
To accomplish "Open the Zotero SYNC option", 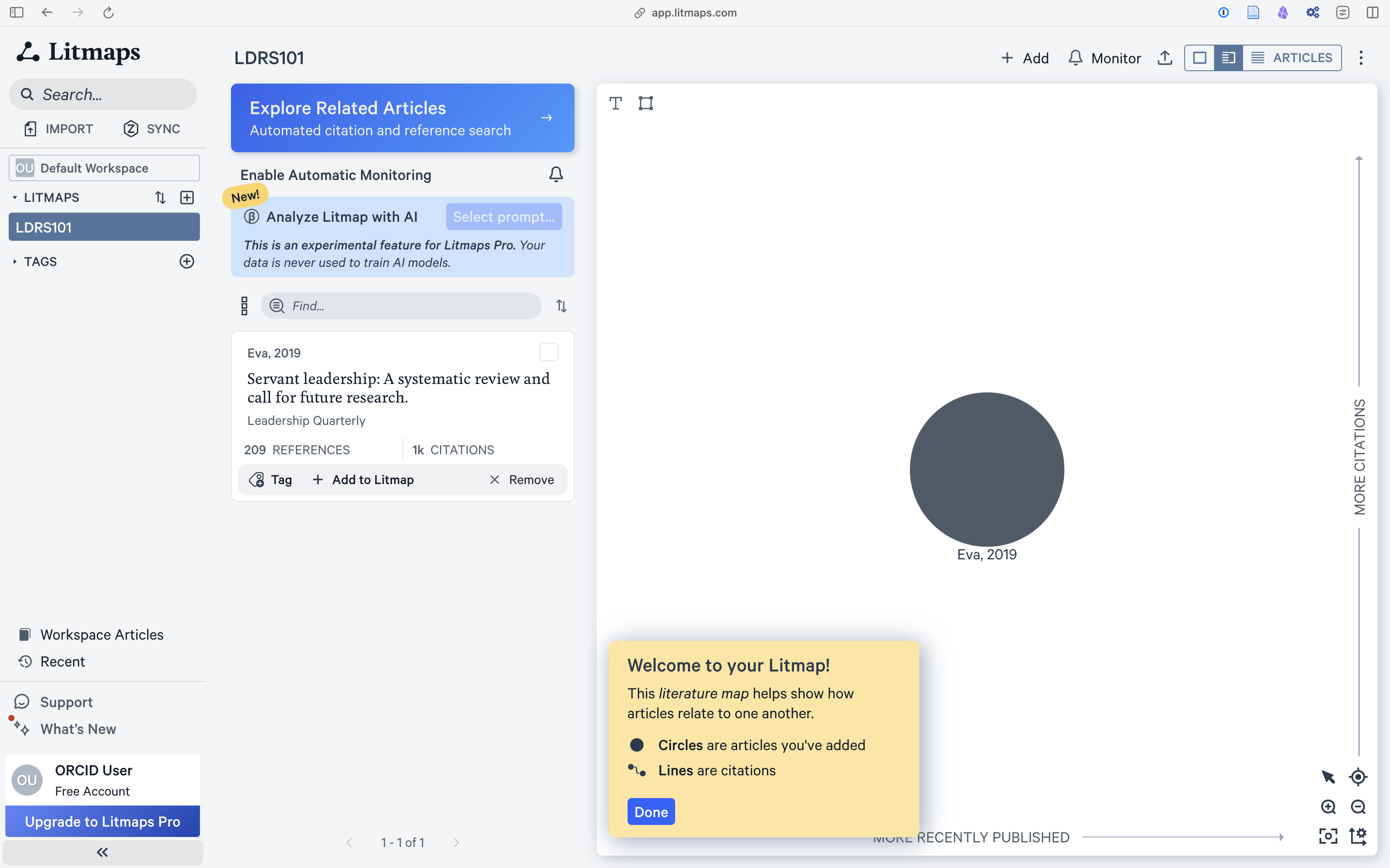I will click(152, 129).
